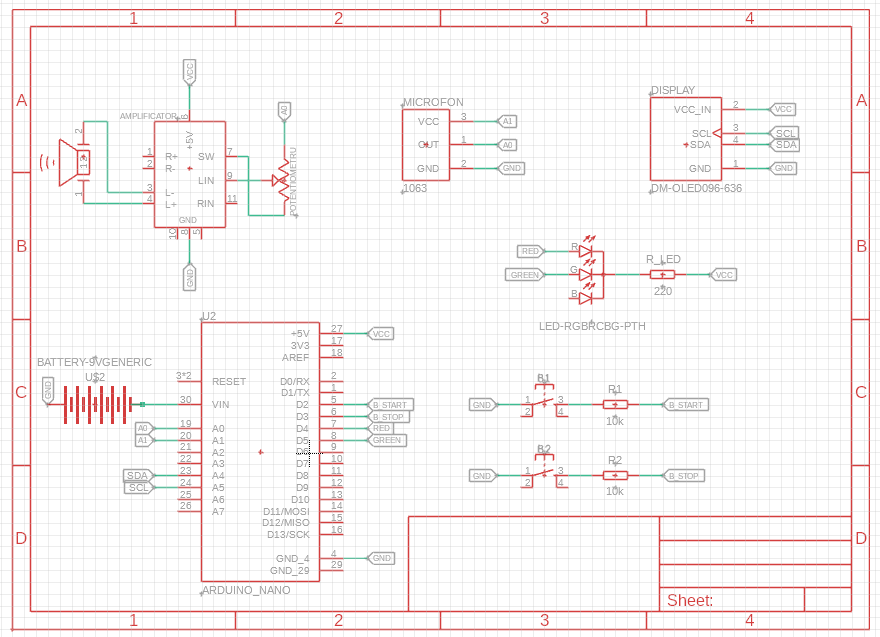Click the VCC label on Arduino +5V pin
This screenshot has width=880, height=637.
pos(381,334)
